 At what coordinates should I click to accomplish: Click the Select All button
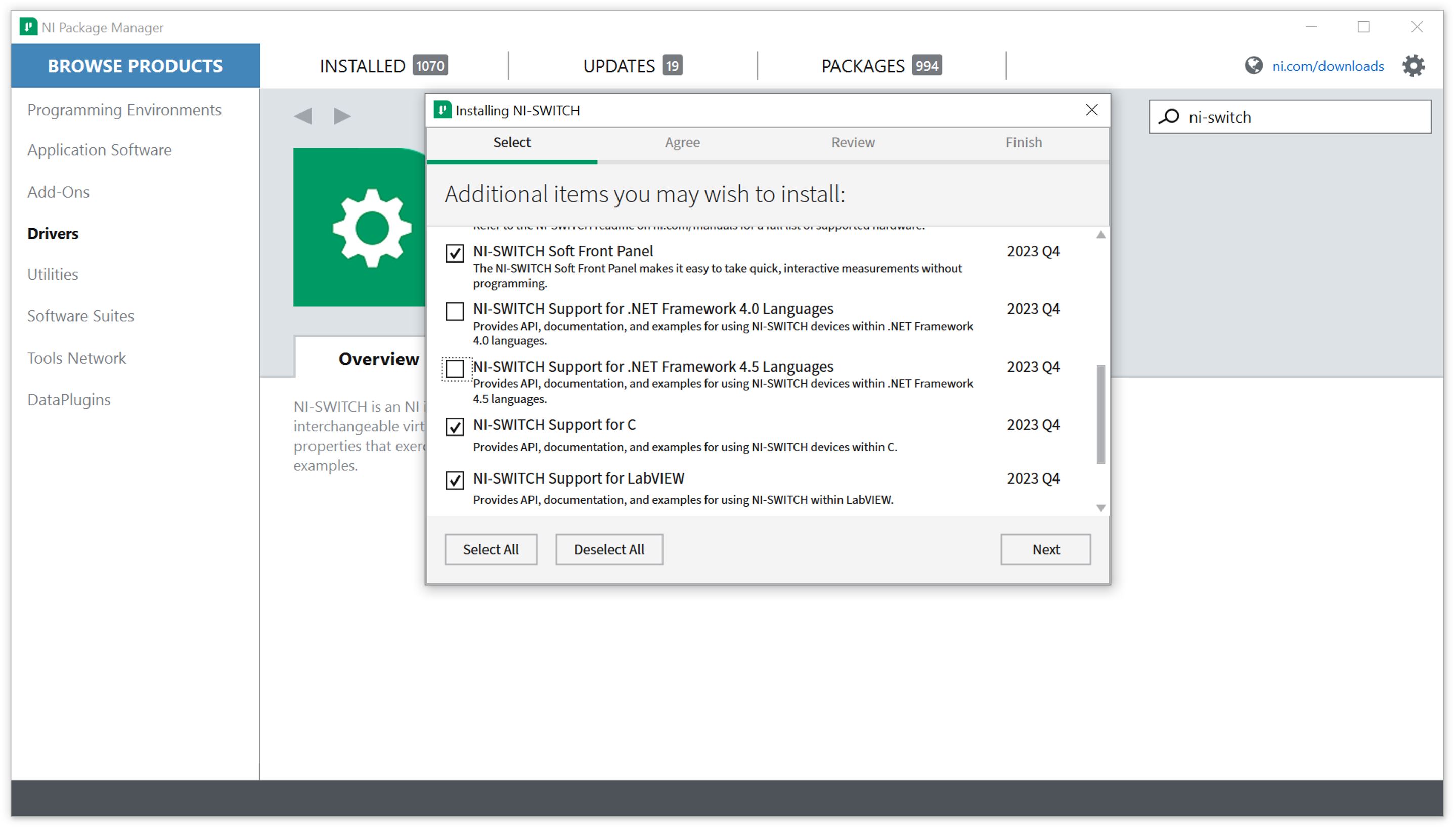coord(491,549)
